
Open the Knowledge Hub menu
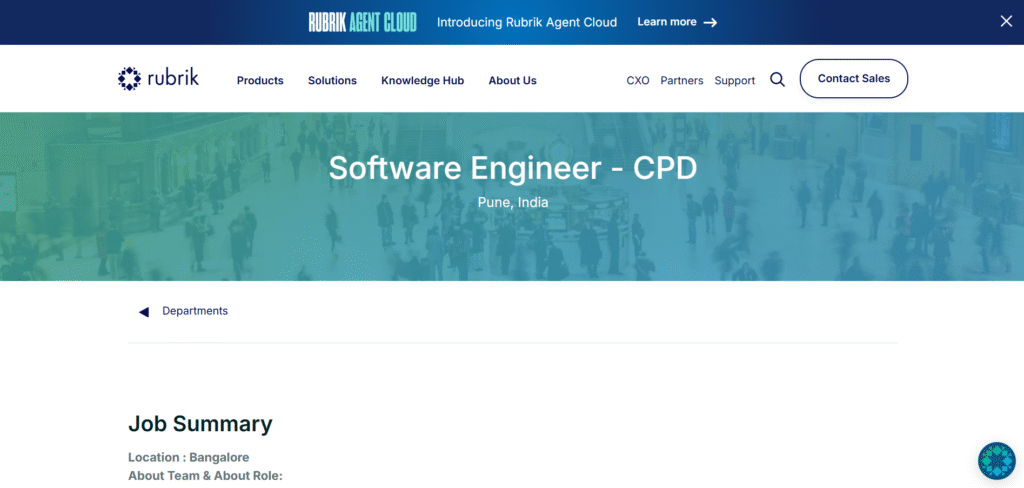click(x=422, y=80)
